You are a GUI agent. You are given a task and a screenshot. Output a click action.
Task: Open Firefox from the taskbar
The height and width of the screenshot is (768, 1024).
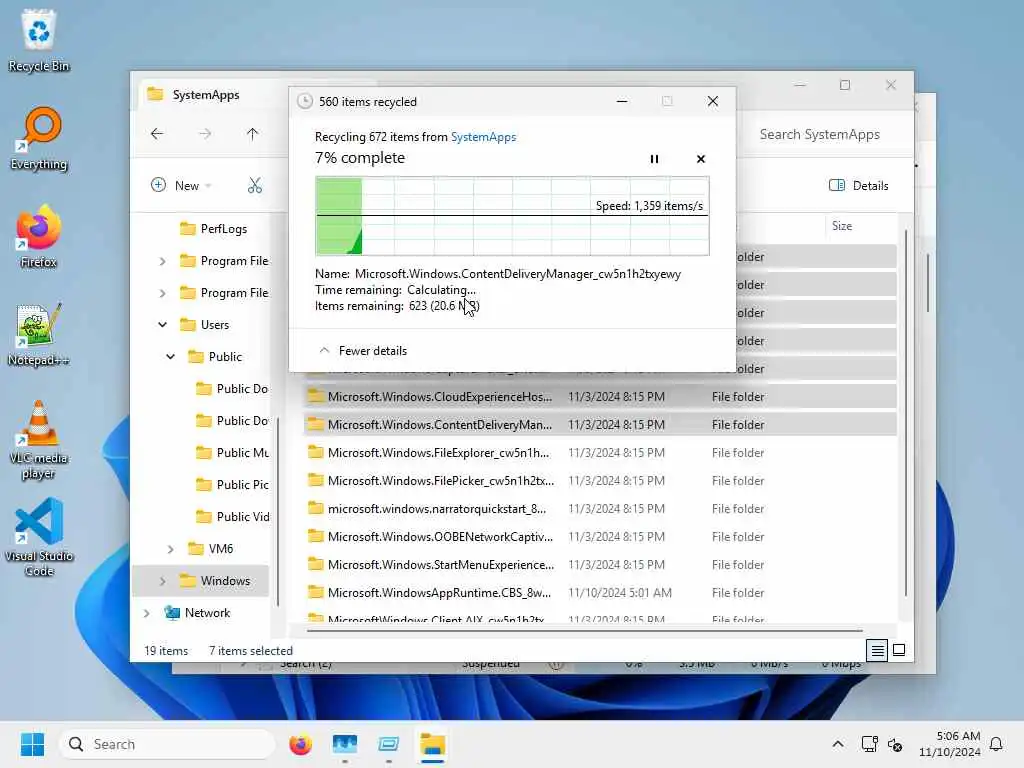click(x=300, y=744)
